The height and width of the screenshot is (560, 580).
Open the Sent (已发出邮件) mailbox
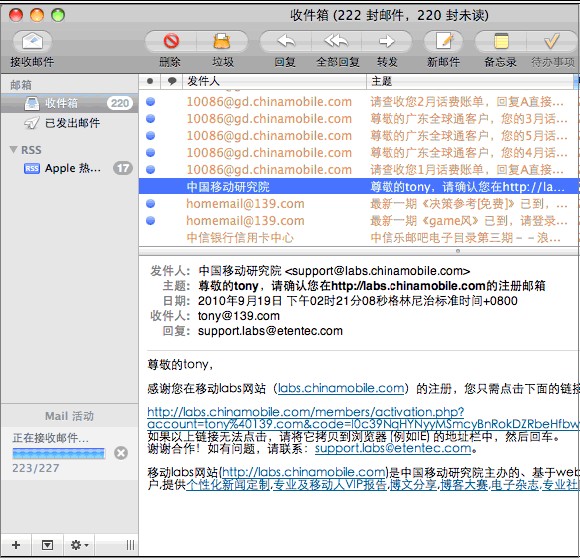[x=70, y=123]
